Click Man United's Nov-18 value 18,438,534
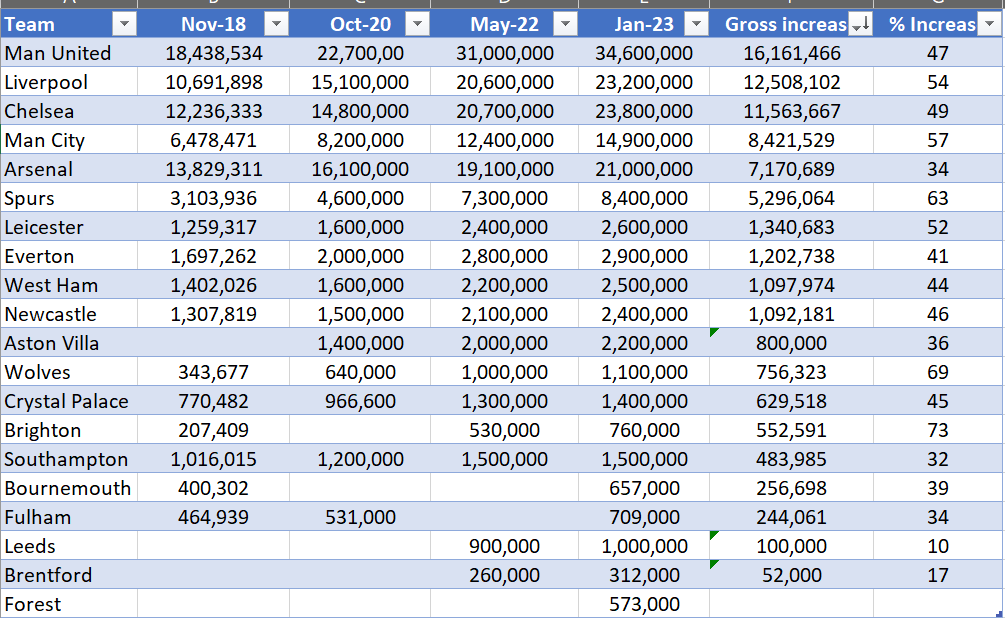The width and height of the screenshot is (1005, 618). coord(213,53)
